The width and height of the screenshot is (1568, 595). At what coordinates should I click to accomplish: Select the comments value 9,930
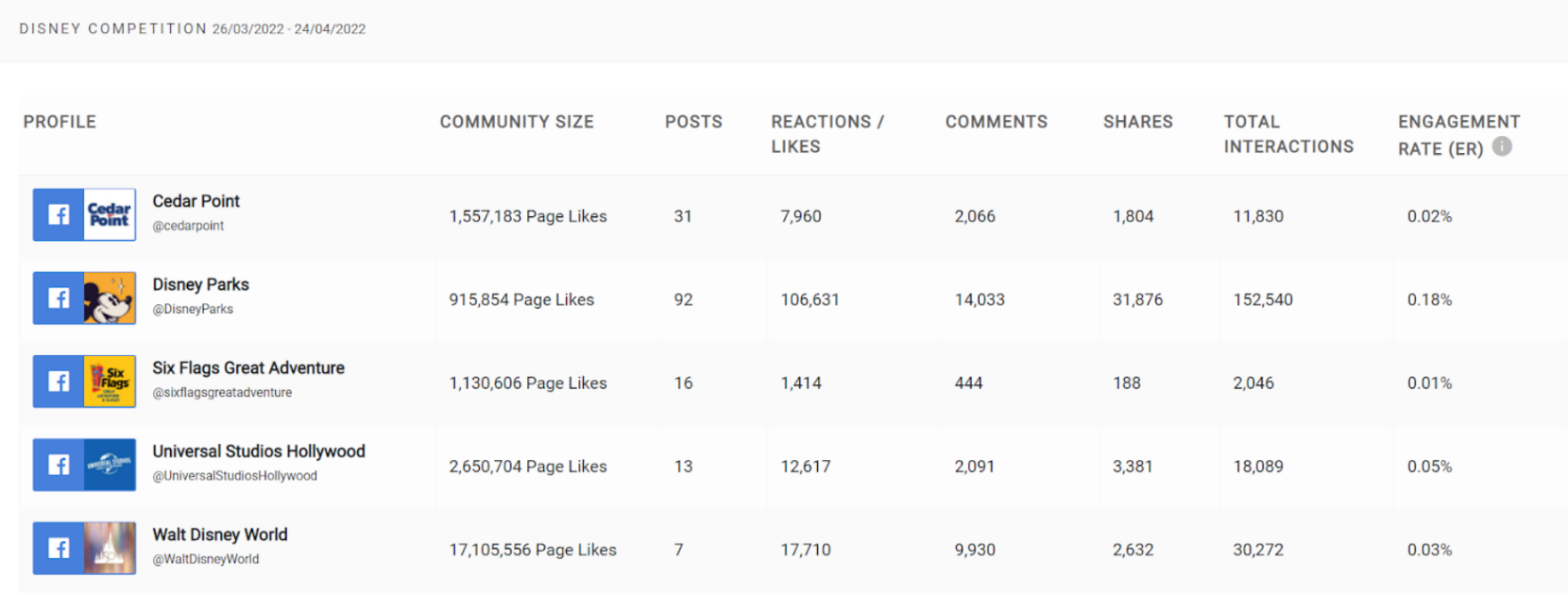click(x=975, y=550)
